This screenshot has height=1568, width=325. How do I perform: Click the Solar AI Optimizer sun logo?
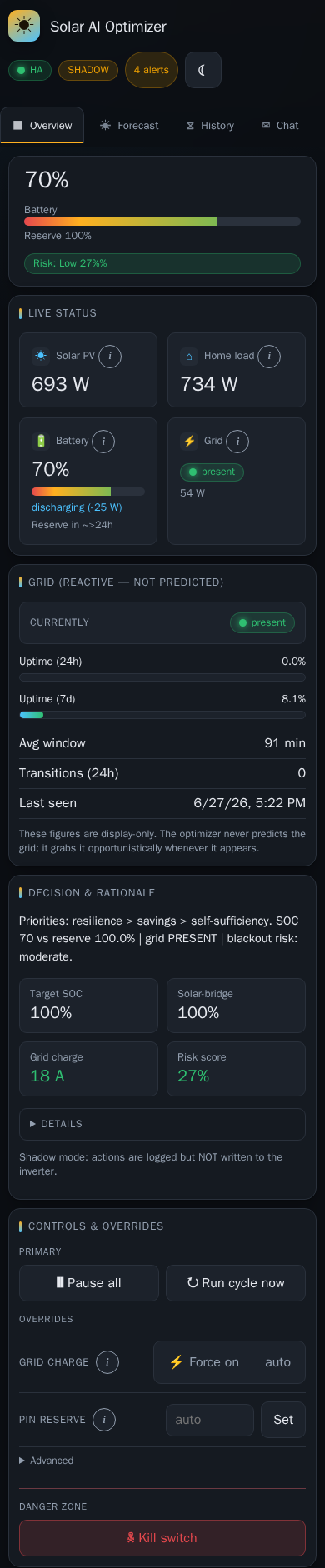(24, 27)
